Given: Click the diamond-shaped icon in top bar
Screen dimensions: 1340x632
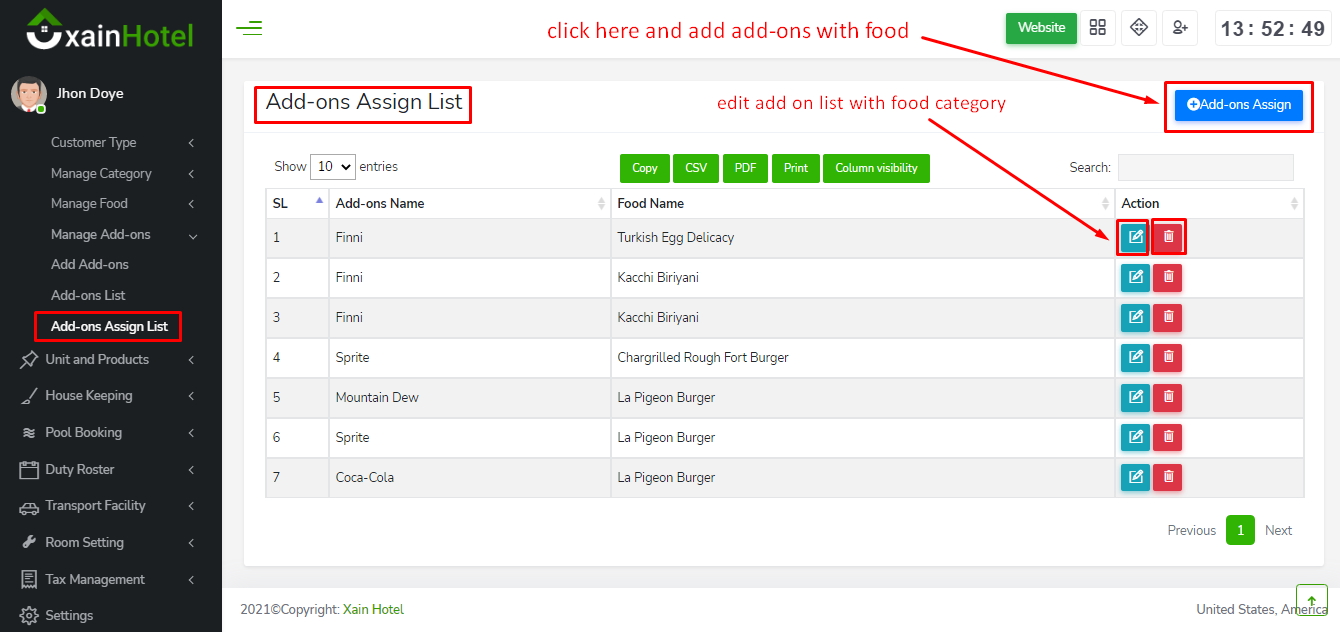Looking at the screenshot, I should 1138,28.
